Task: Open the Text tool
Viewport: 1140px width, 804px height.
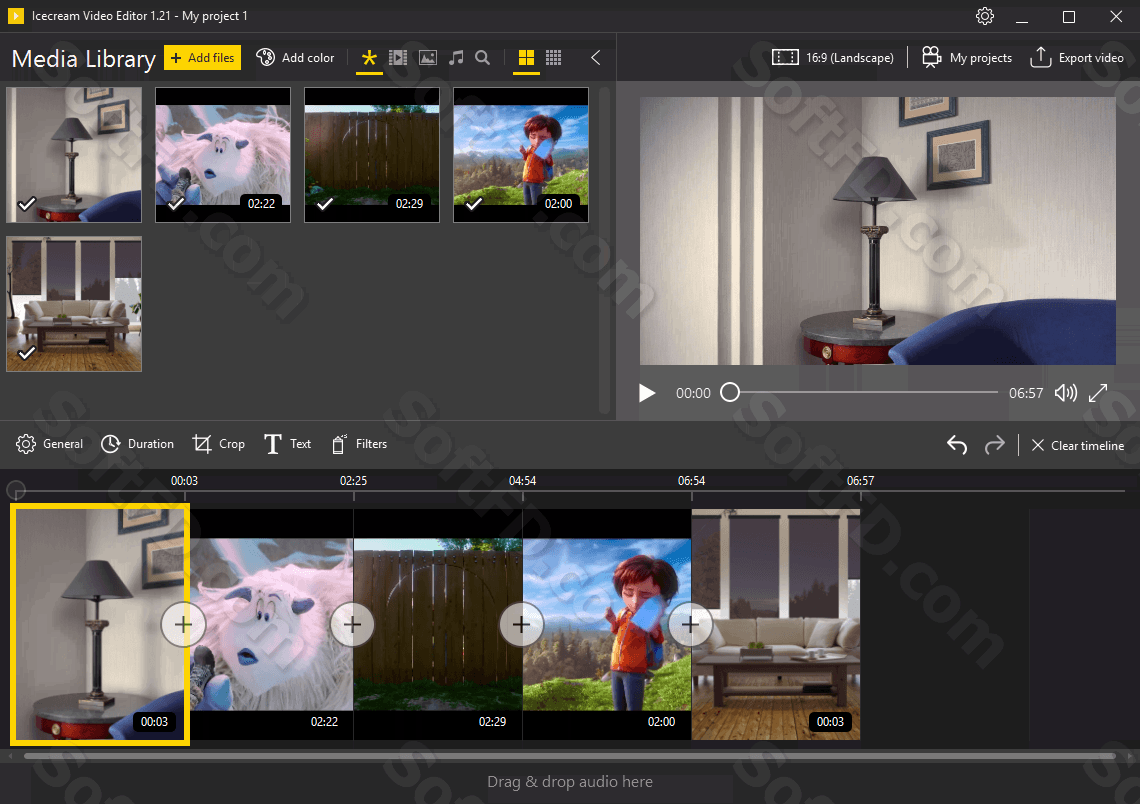Action: click(287, 444)
